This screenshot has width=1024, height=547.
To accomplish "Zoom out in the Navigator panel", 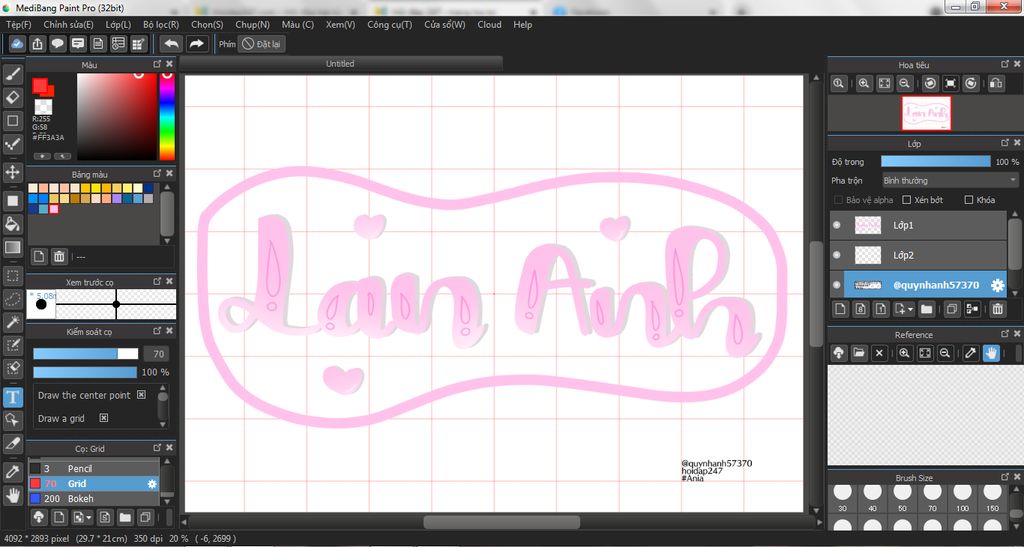I will click(904, 84).
